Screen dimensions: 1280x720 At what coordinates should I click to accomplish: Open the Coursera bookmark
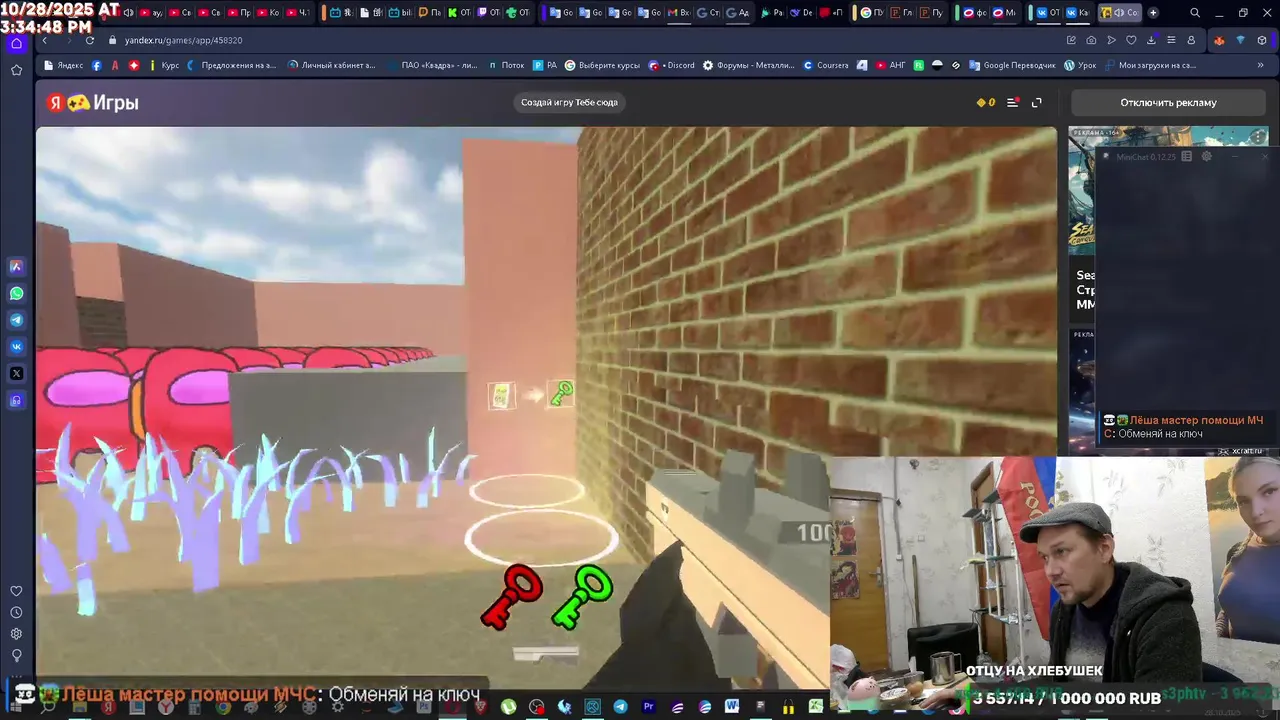tap(825, 65)
